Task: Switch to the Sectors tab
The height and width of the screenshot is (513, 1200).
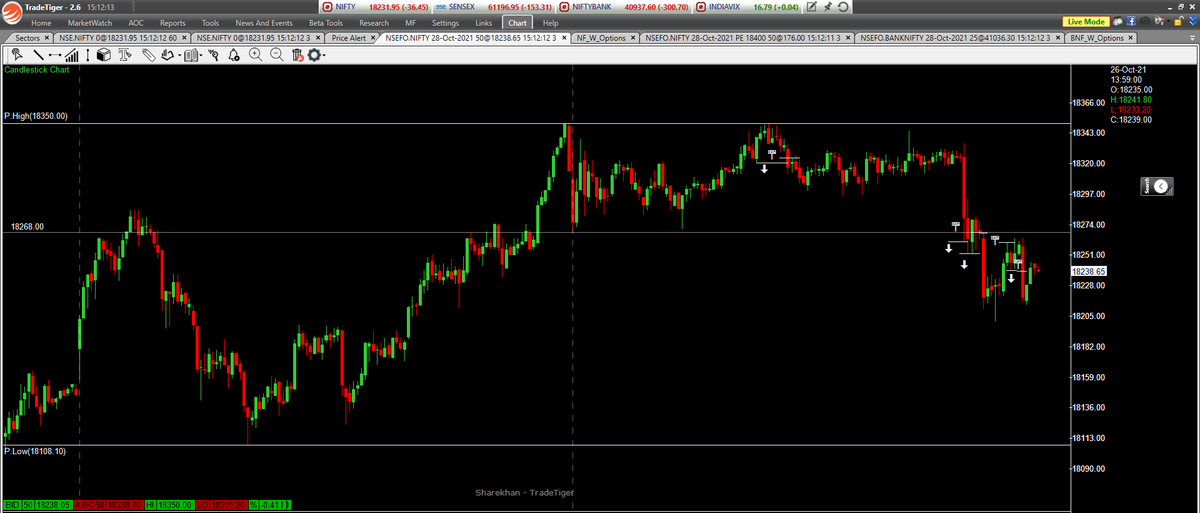Action: coord(27,38)
